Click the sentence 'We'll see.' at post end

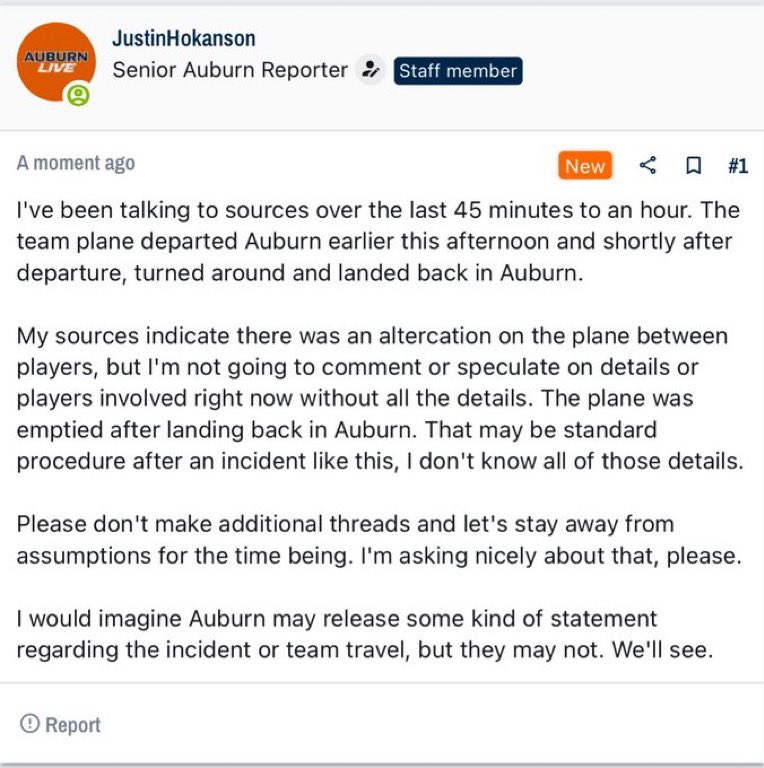(662, 650)
